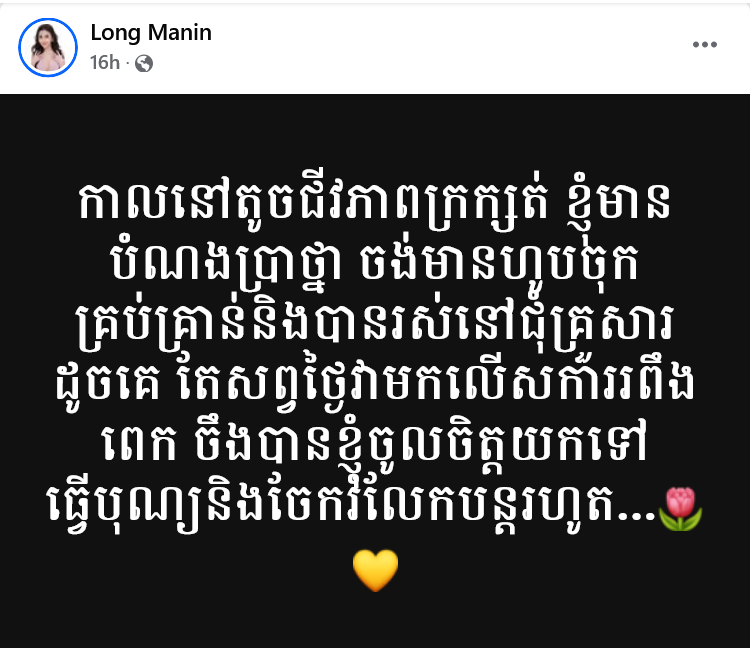
Task: Click the yellow heart emoji
Action: tap(375, 570)
